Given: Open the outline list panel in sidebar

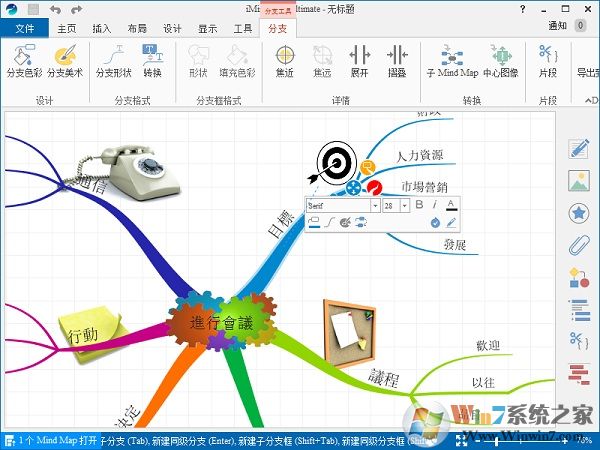Looking at the screenshot, I should [x=579, y=310].
